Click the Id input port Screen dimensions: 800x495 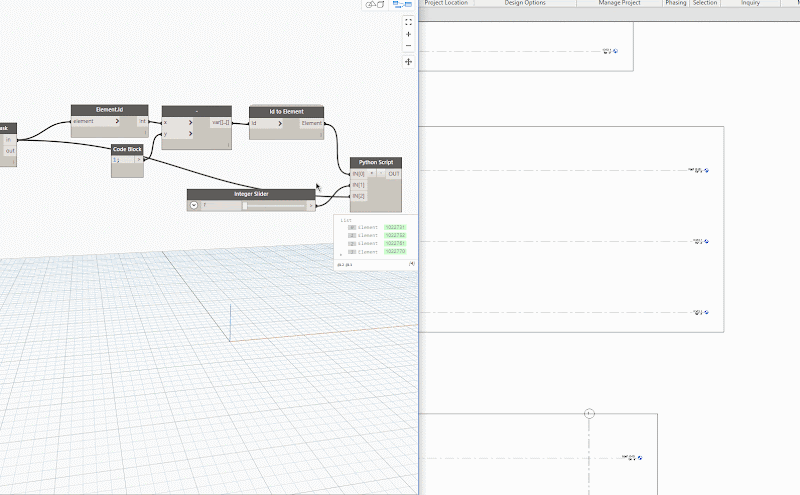tap(266, 123)
